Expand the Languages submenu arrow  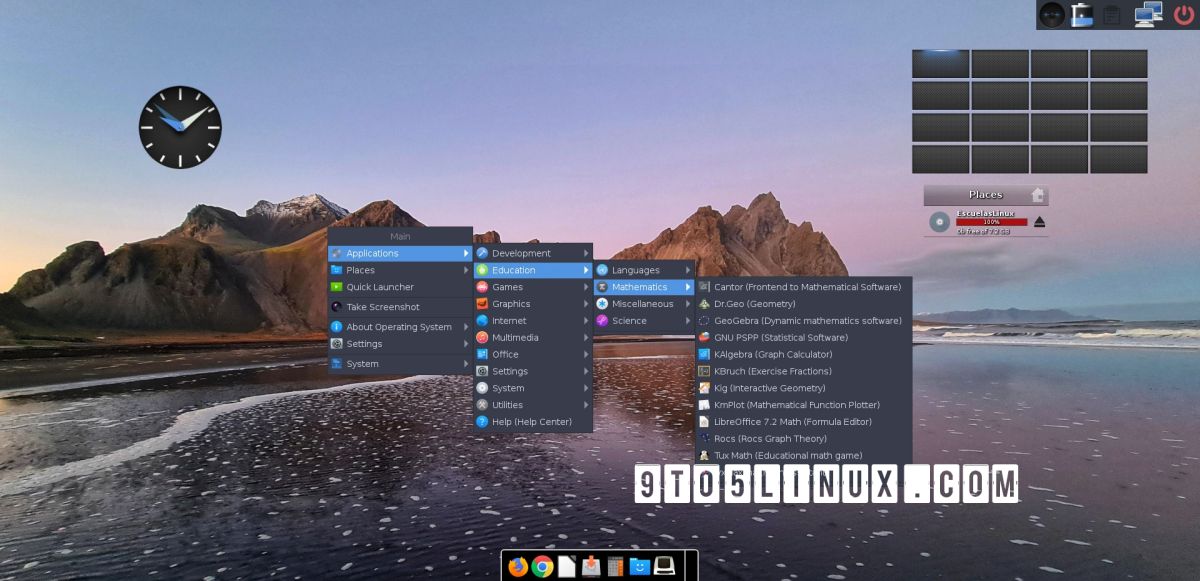(x=688, y=270)
